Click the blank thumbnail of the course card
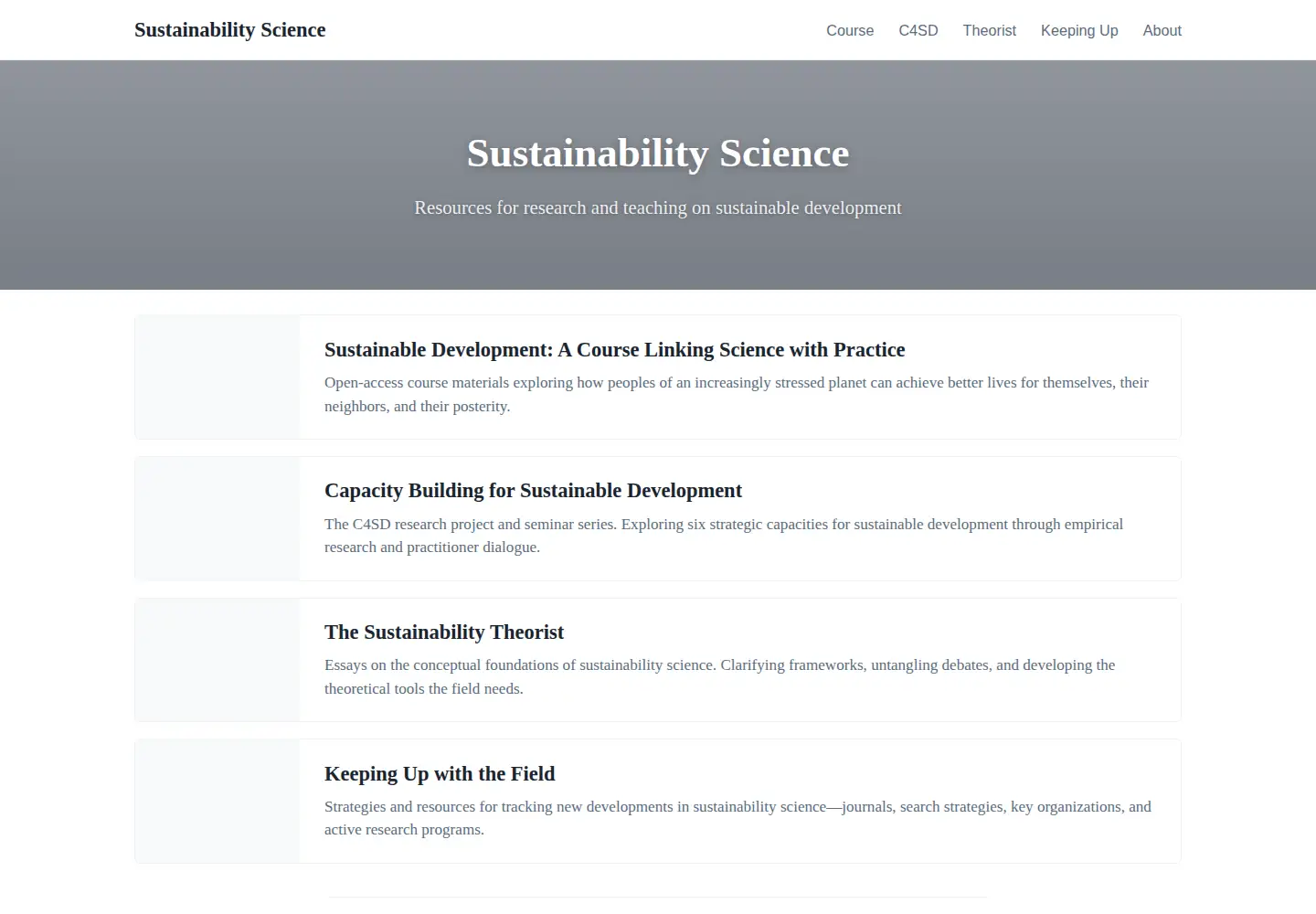 pyautogui.click(x=218, y=377)
